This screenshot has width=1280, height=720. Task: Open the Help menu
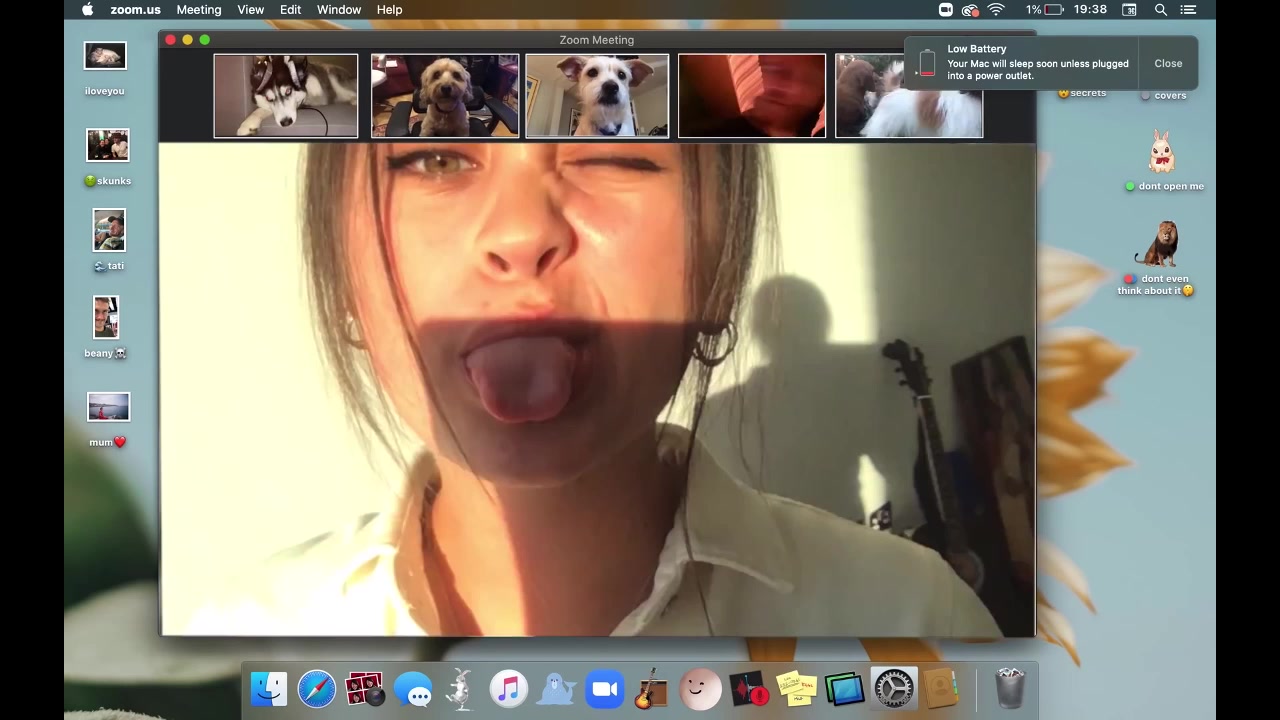pyautogui.click(x=390, y=10)
